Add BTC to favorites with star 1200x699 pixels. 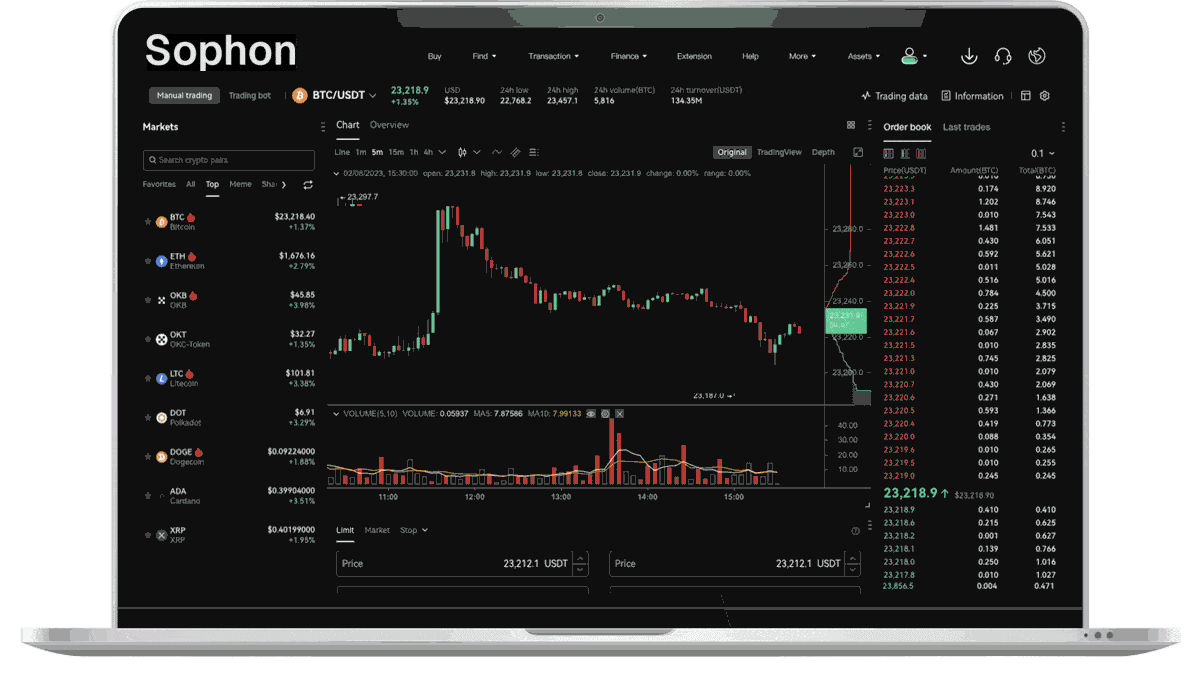(148, 221)
